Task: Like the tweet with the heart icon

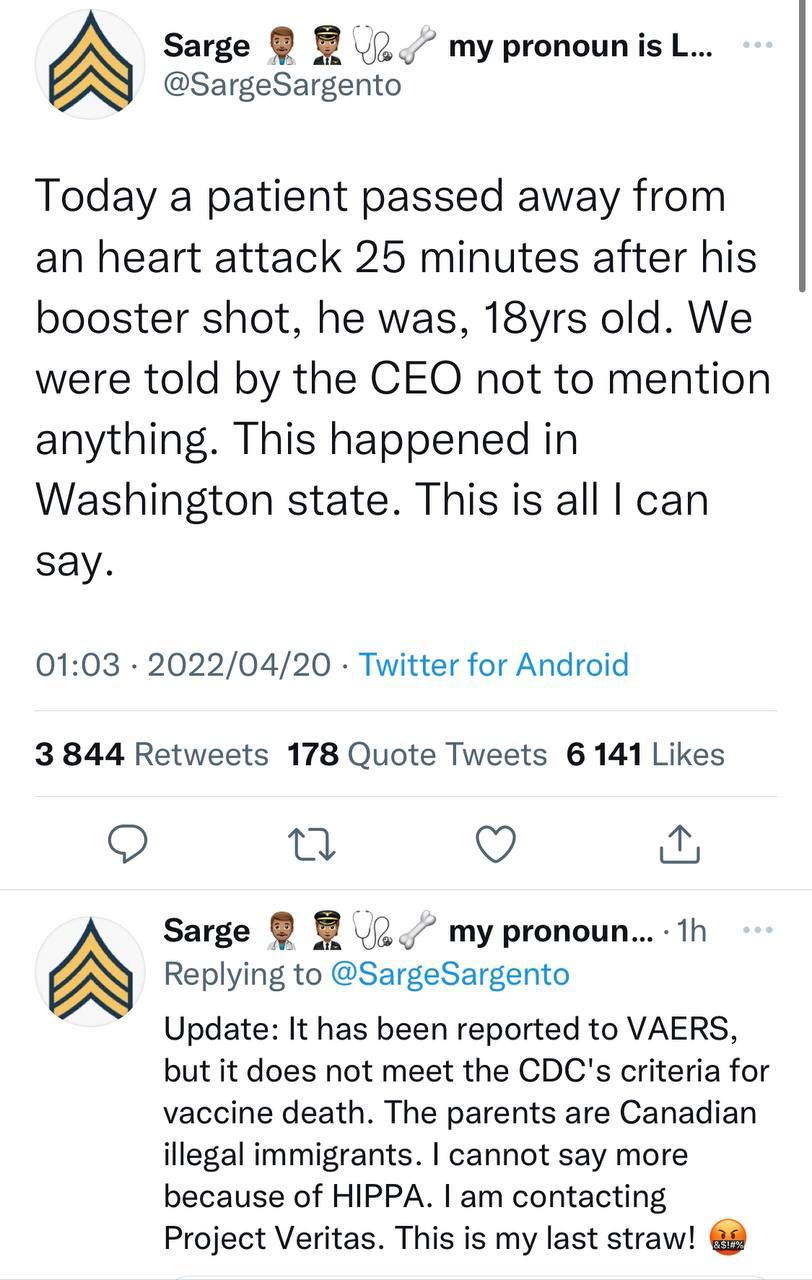Action: click(495, 846)
